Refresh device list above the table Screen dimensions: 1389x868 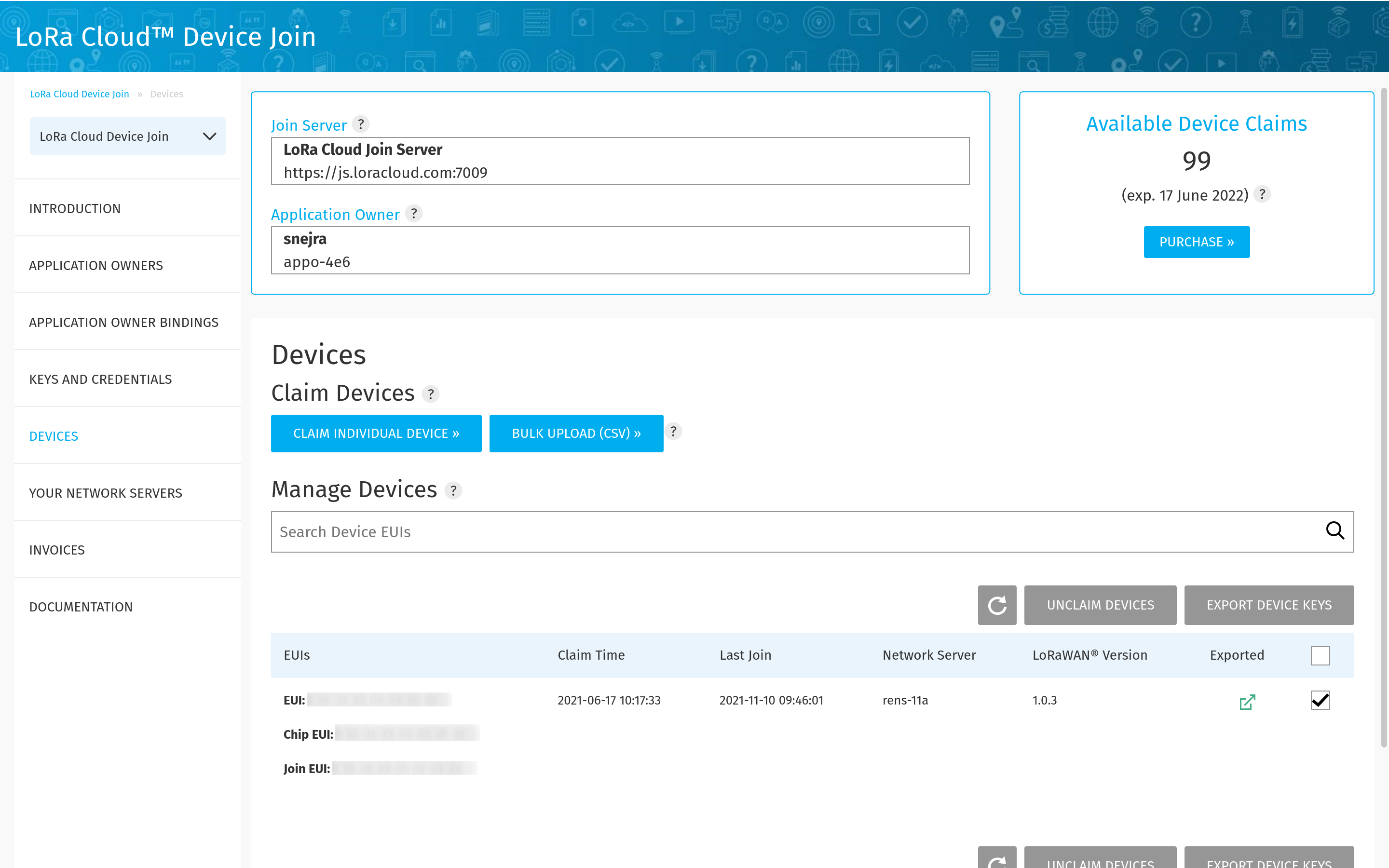click(x=997, y=605)
